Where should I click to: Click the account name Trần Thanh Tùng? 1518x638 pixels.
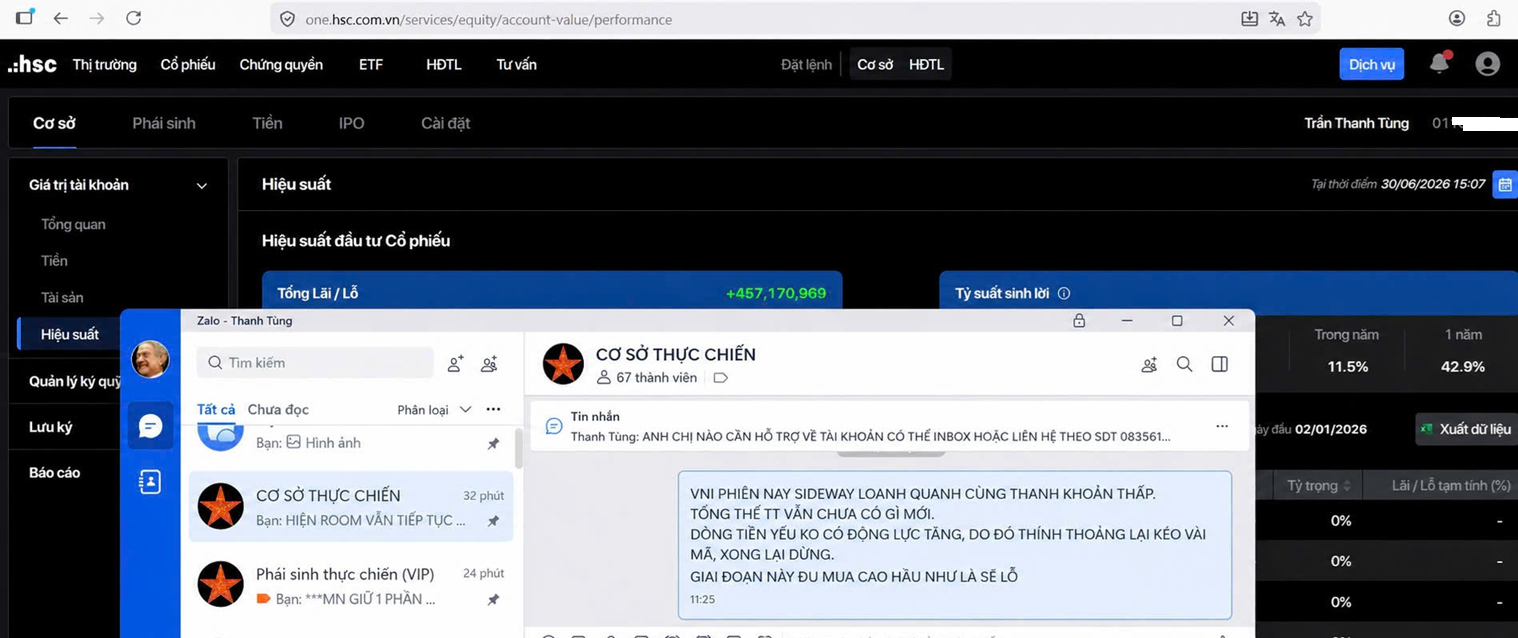point(1356,123)
